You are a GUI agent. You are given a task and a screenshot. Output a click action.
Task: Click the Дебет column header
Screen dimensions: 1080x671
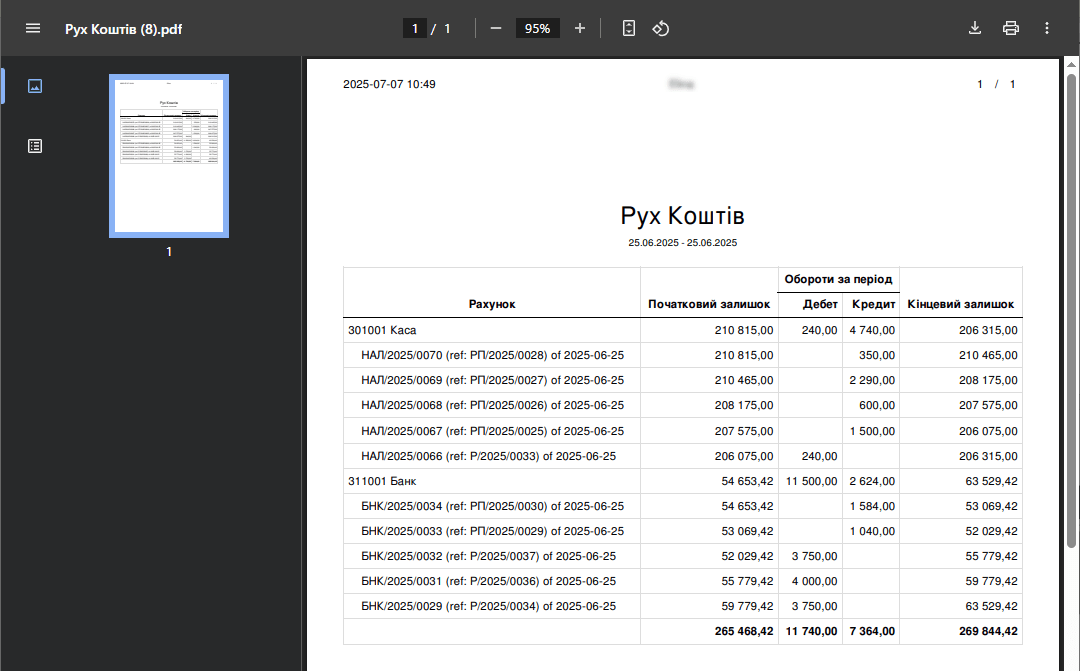point(820,304)
